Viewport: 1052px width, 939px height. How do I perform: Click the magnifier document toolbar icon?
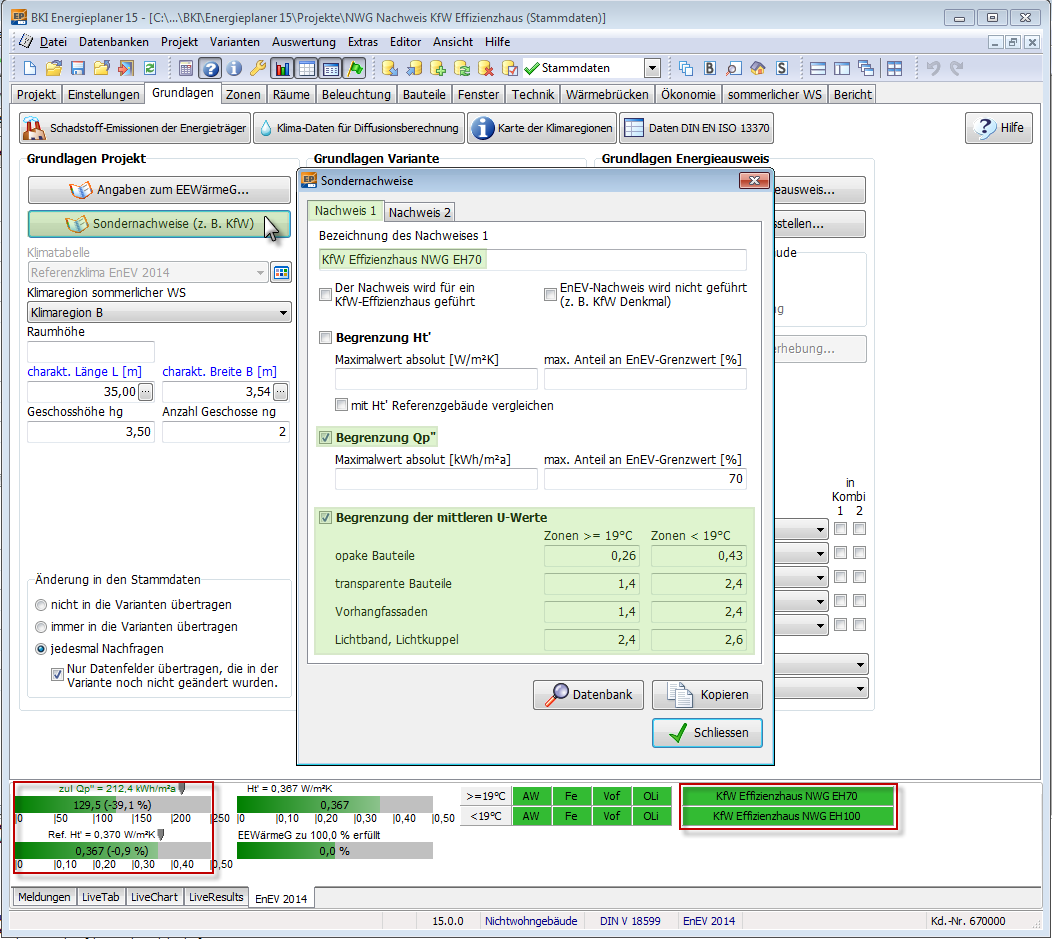point(734,68)
